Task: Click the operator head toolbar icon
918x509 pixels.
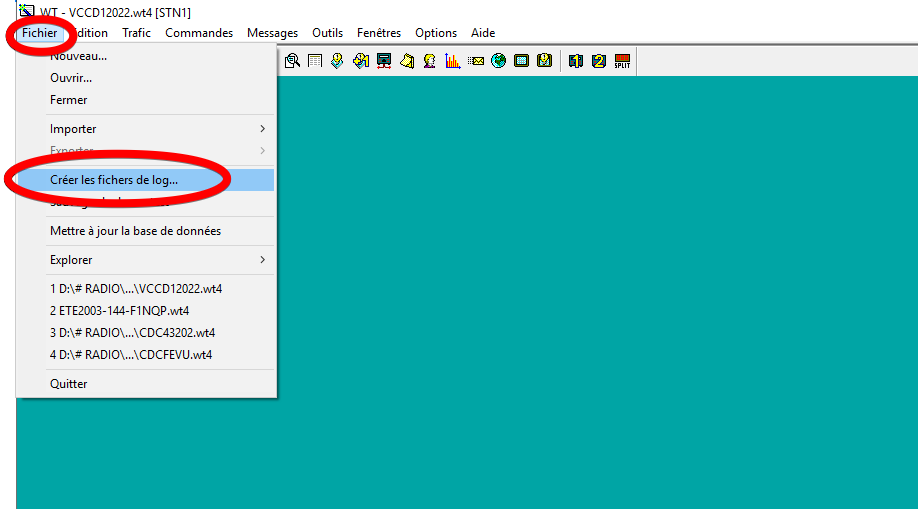Action: [x=429, y=61]
